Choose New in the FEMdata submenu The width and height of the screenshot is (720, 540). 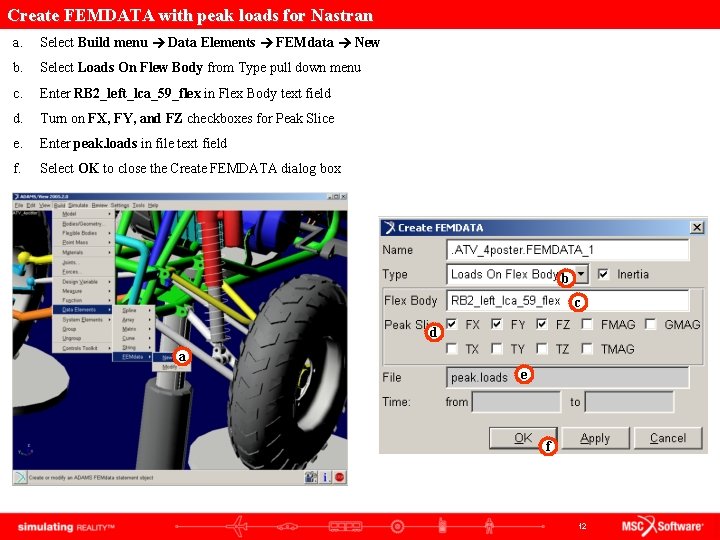coord(168,357)
